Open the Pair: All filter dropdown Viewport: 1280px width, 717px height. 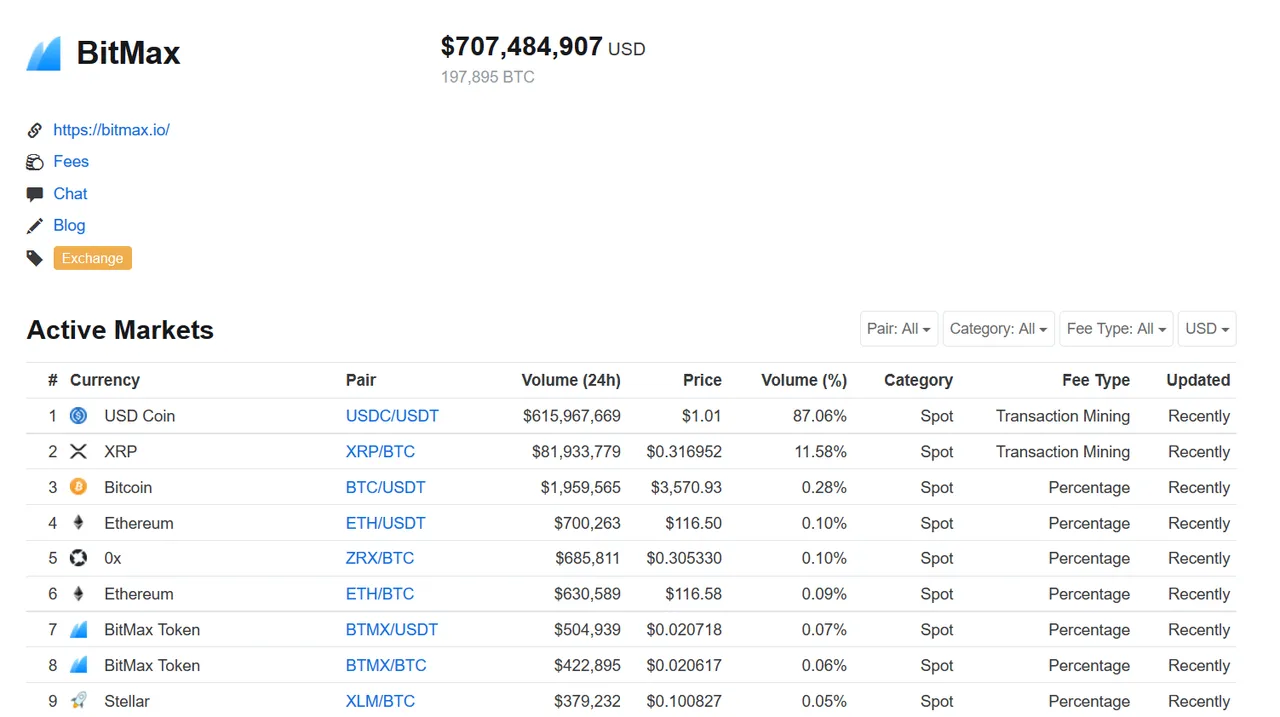(x=899, y=329)
